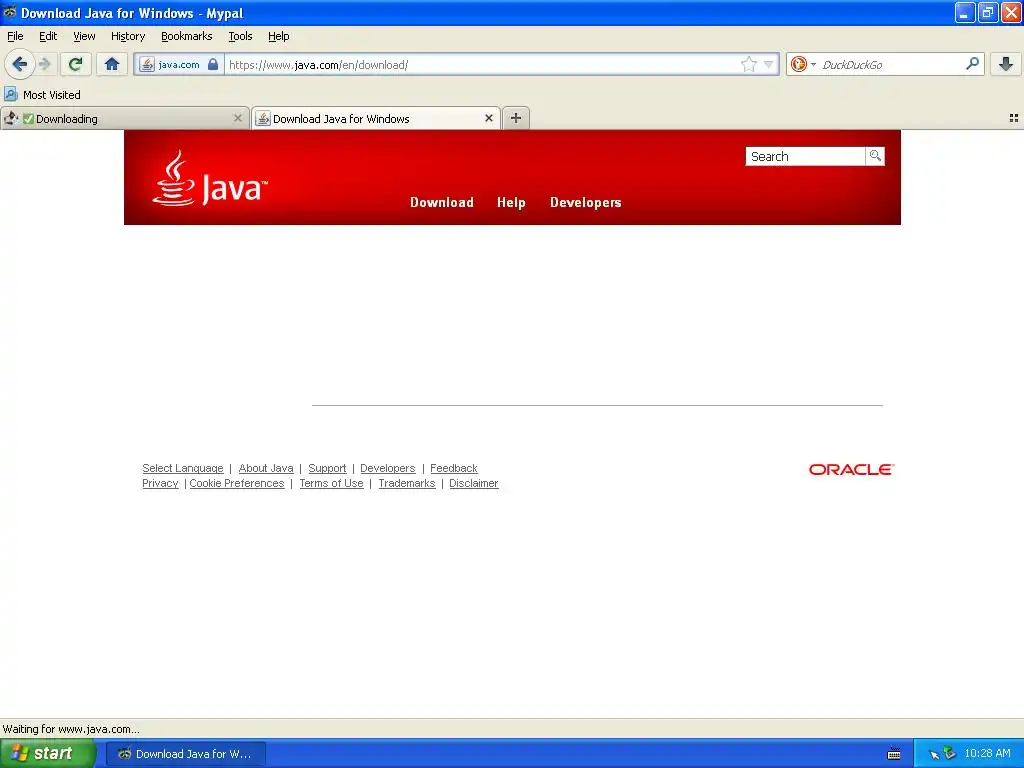This screenshot has width=1024, height=768.
Task: Click the keyboard icon in taskbar
Action: click(x=894, y=754)
